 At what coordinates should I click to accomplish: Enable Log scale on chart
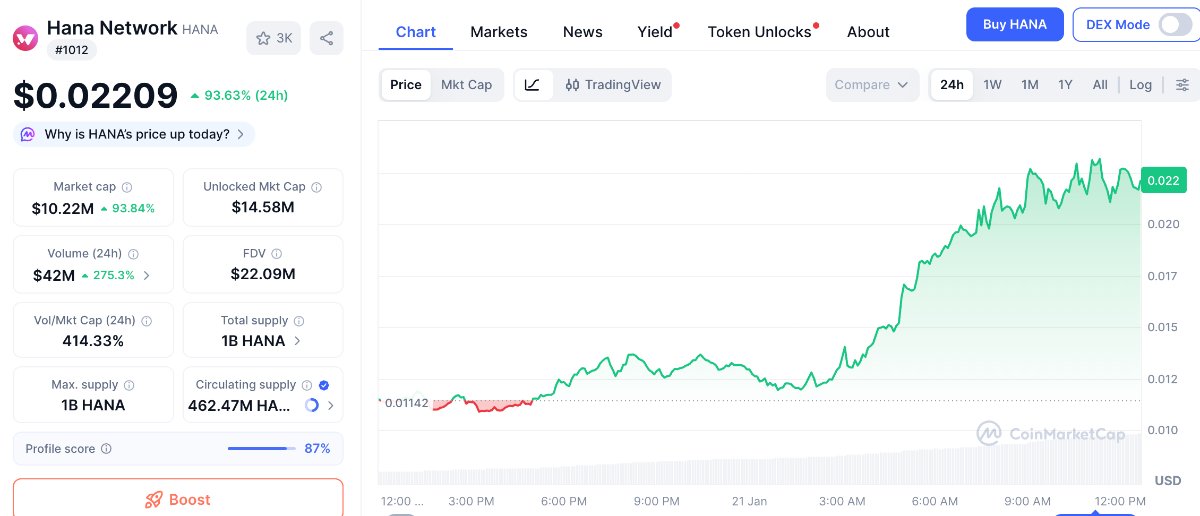point(1140,85)
